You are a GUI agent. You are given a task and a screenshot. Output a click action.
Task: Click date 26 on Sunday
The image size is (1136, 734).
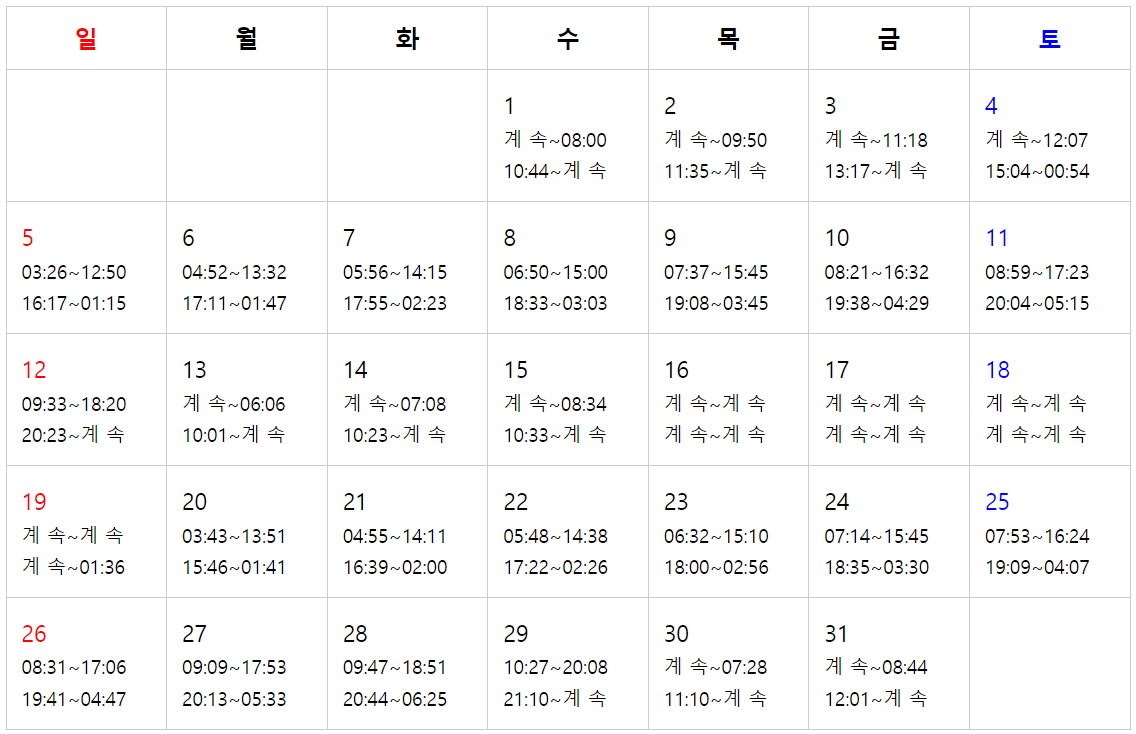click(34, 633)
